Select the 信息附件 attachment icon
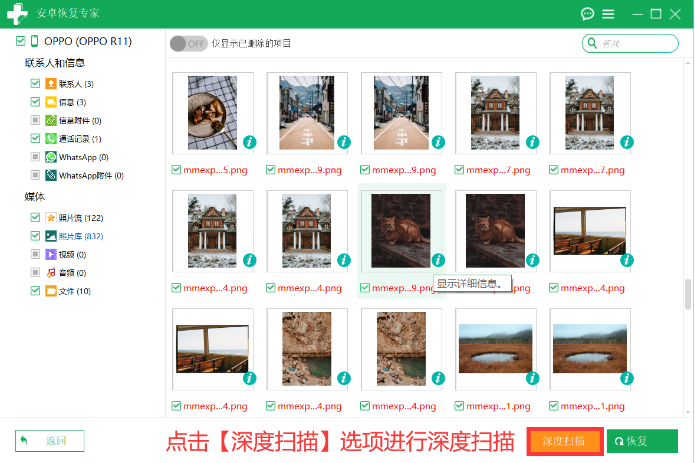 (x=51, y=120)
